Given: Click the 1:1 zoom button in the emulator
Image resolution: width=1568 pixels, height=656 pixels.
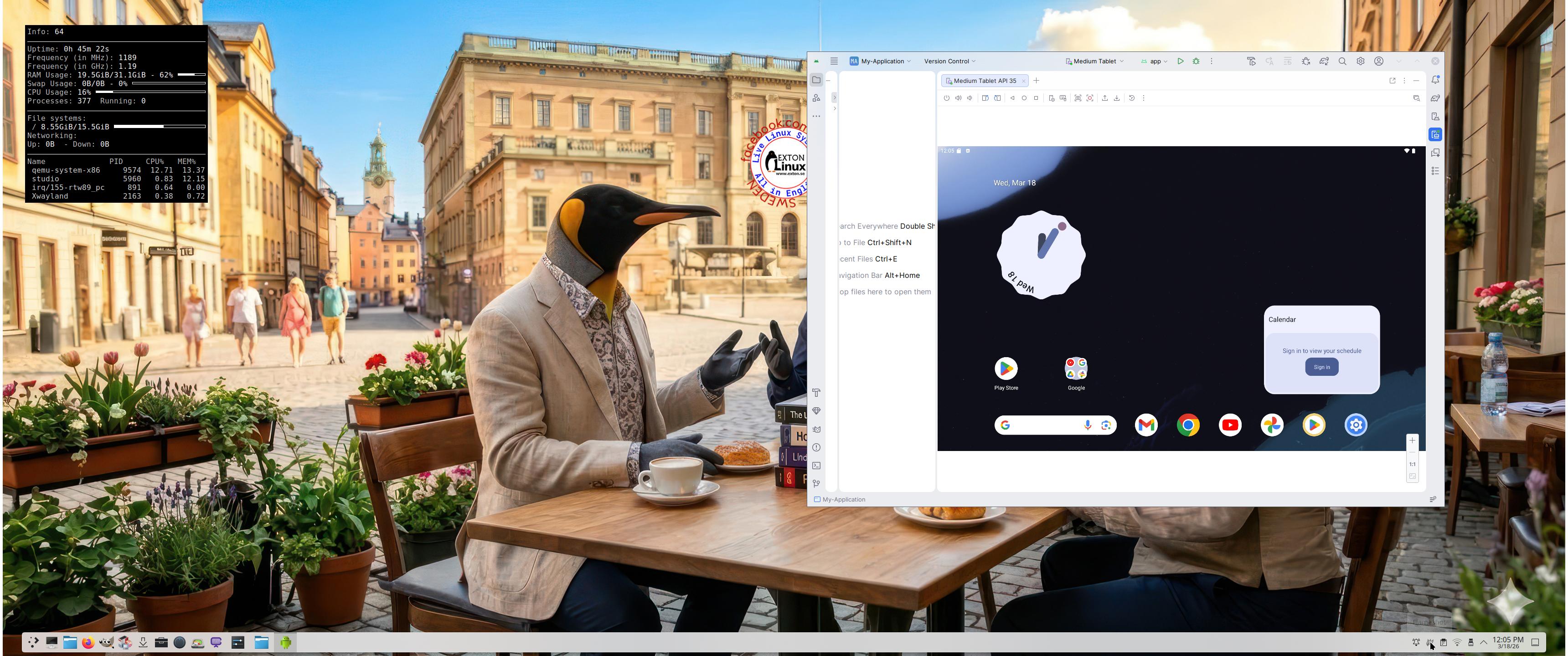Looking at the screenshot, I should pos(1412,464).
